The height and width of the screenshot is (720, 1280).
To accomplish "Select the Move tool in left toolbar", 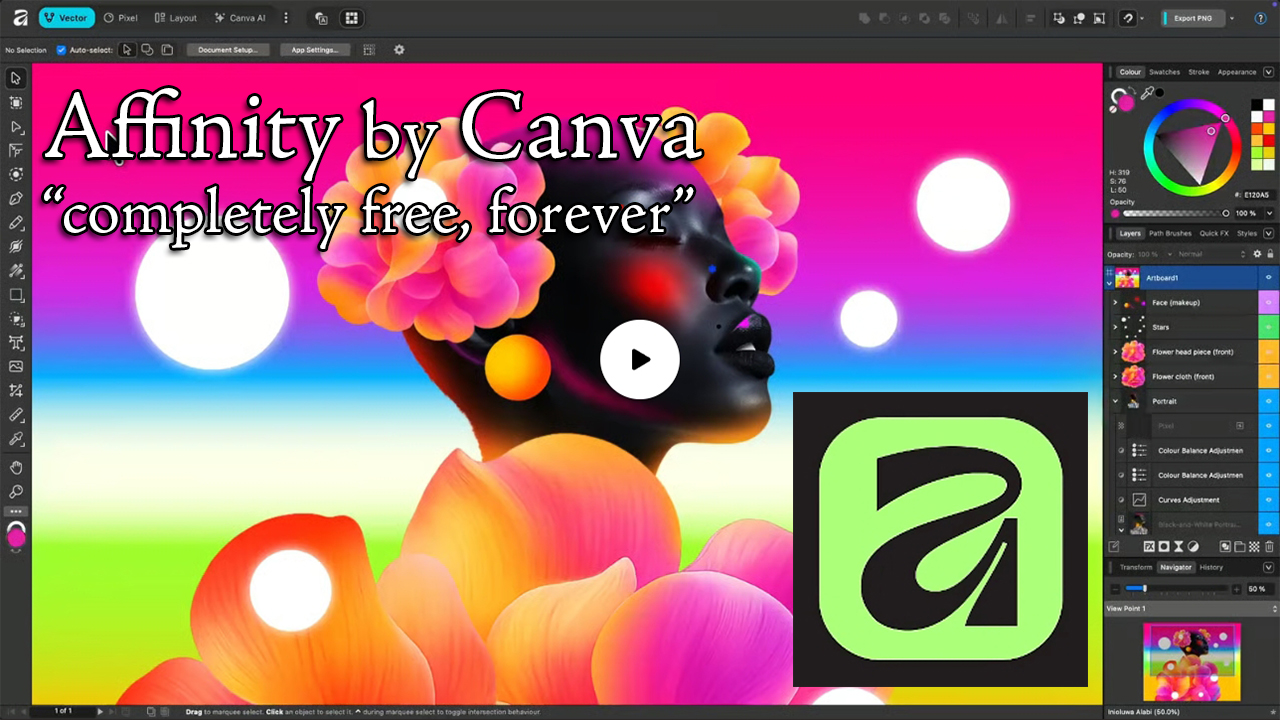I will click(16, 78).
